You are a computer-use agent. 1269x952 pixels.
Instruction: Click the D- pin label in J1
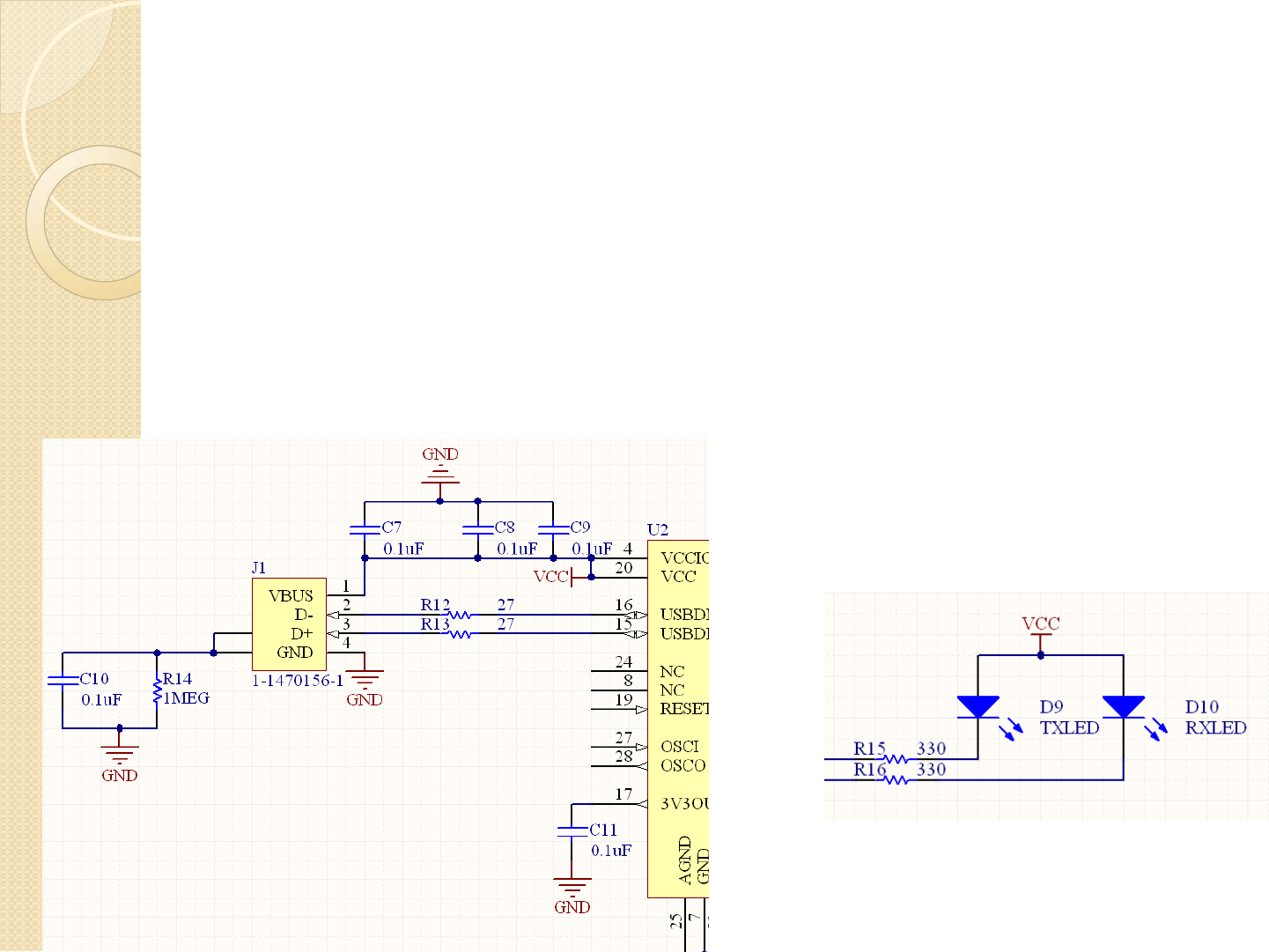click(x=304, y=615)
